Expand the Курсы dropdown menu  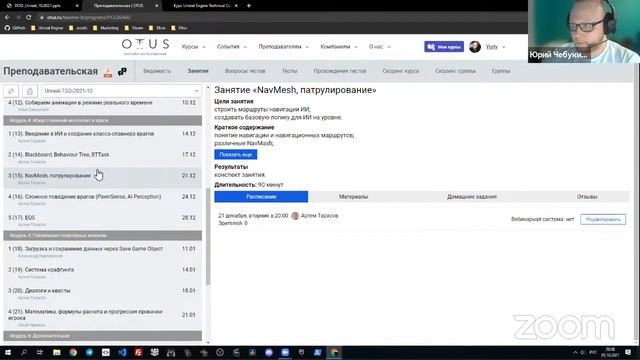pos(194,47)
